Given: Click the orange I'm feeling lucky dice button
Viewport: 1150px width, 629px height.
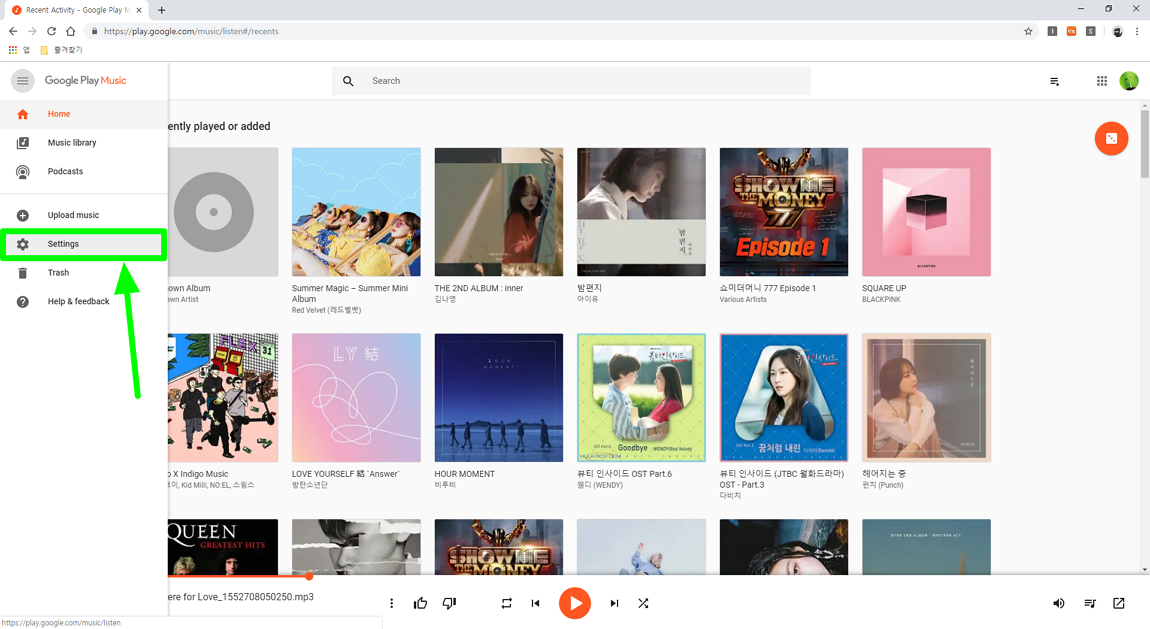Looking at the screenshot, I should (x=1111, y=139).
